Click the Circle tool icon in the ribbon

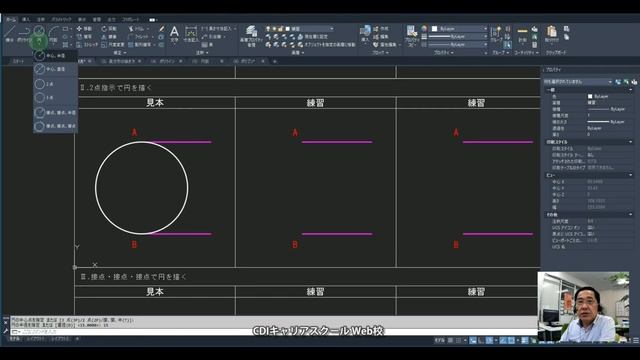pos(39,31)
